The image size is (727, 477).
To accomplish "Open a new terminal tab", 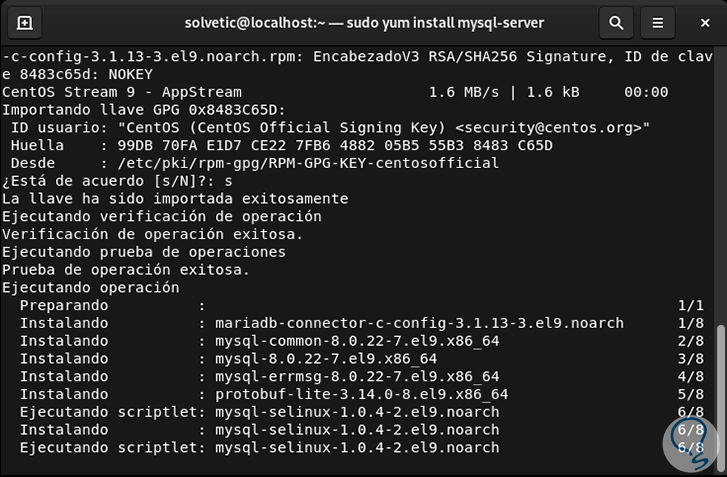I will coord(25,22).
